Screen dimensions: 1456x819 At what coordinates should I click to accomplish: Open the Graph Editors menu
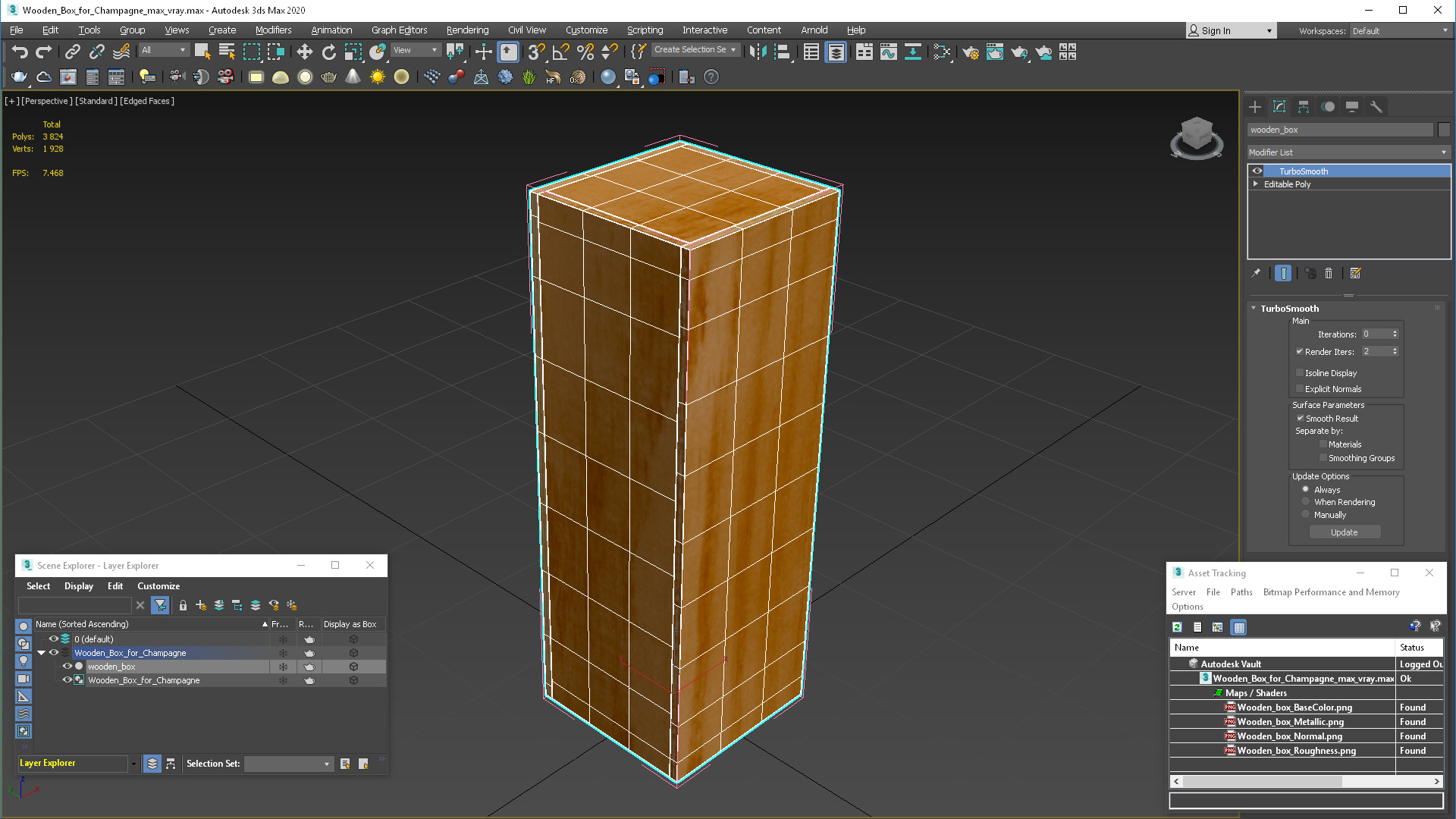point(399,30)
